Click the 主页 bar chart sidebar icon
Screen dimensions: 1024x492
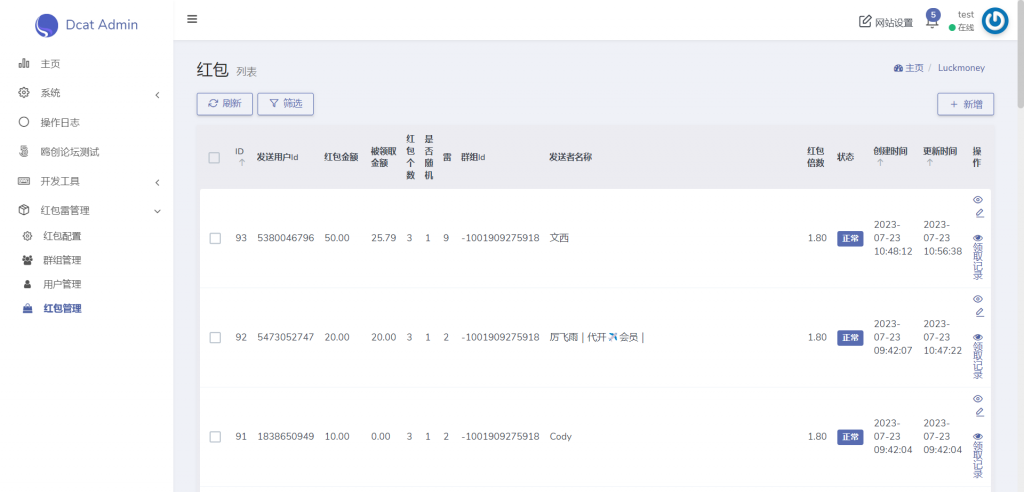(x=24, y=63)
